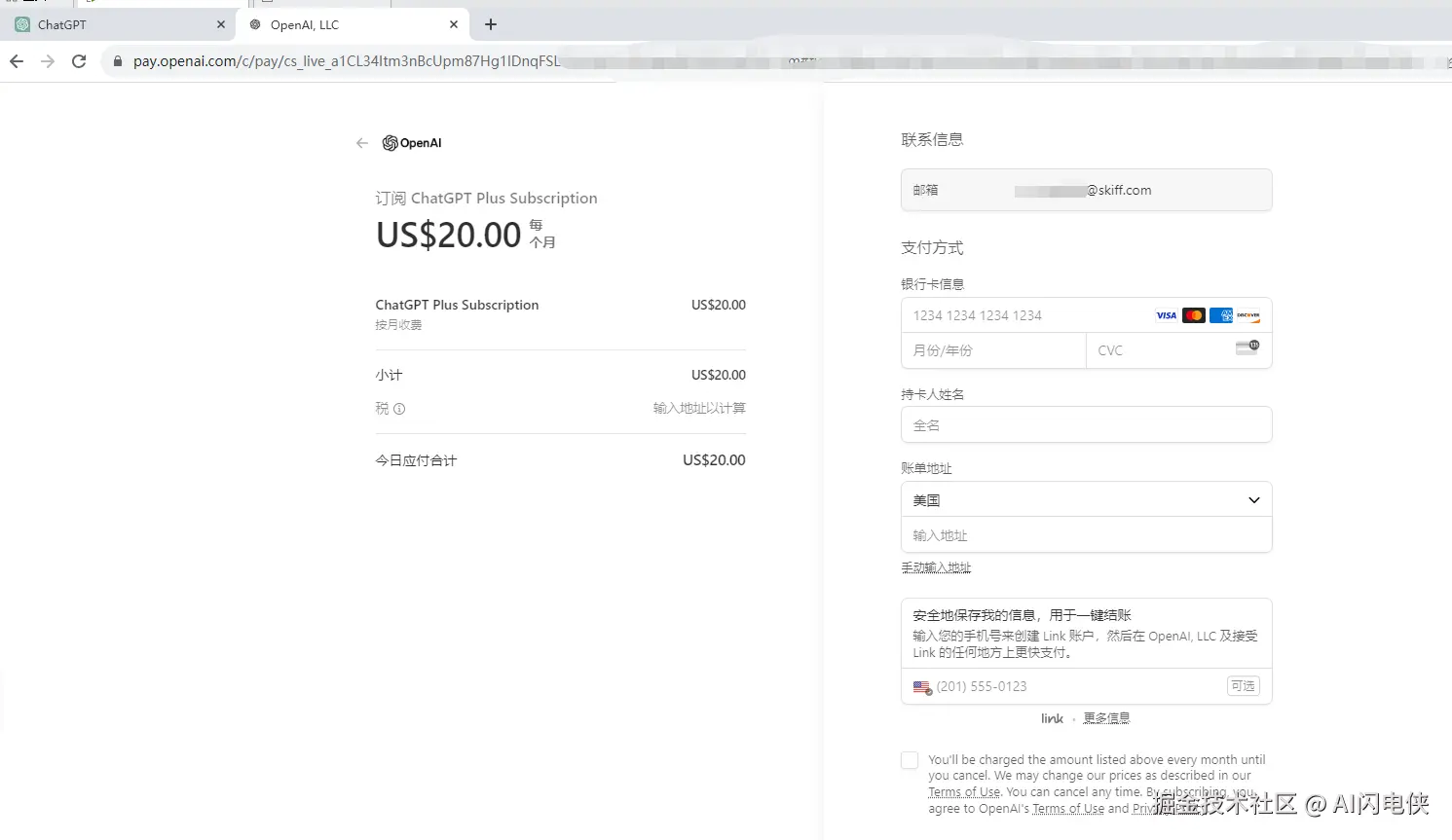Image resolution: width=1452 pixels, height=840 pixels.
Task: Click the 订阅 ChatGPT Plus Subscription heading
Action: [486, 198]
